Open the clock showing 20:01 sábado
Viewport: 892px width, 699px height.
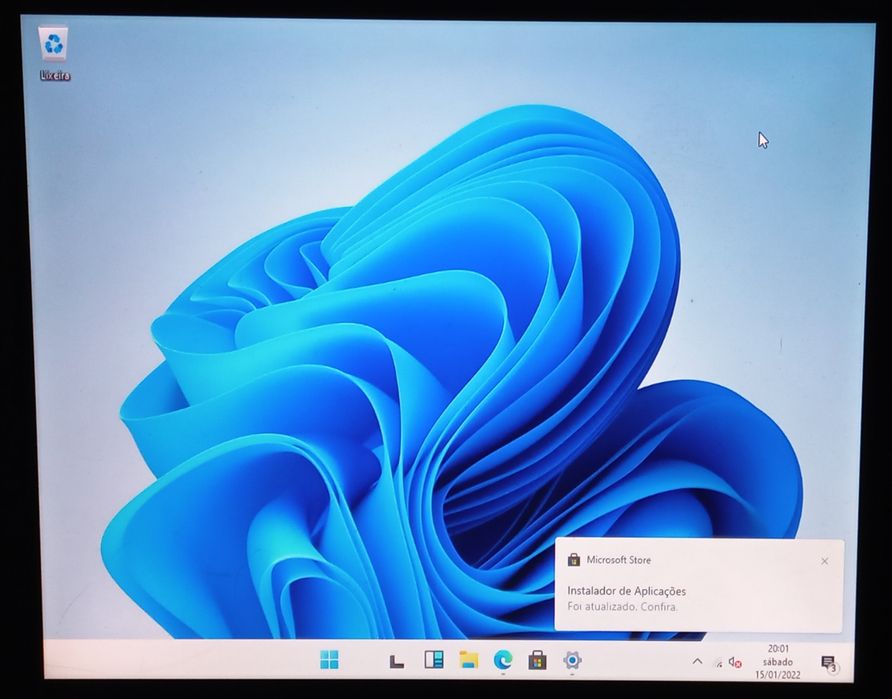click(778, 661)
